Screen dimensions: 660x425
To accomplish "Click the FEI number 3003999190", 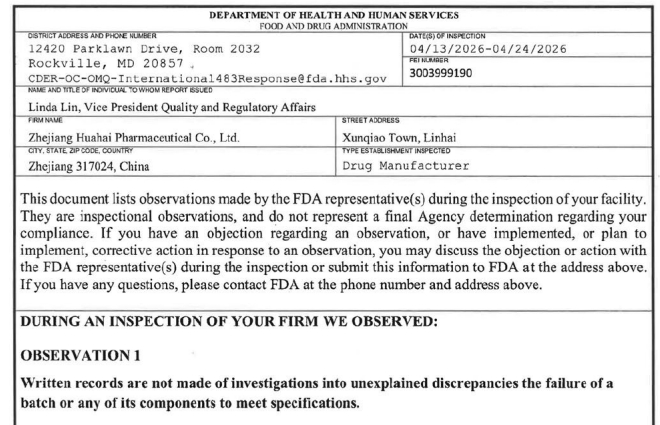I will click(440, 73).
